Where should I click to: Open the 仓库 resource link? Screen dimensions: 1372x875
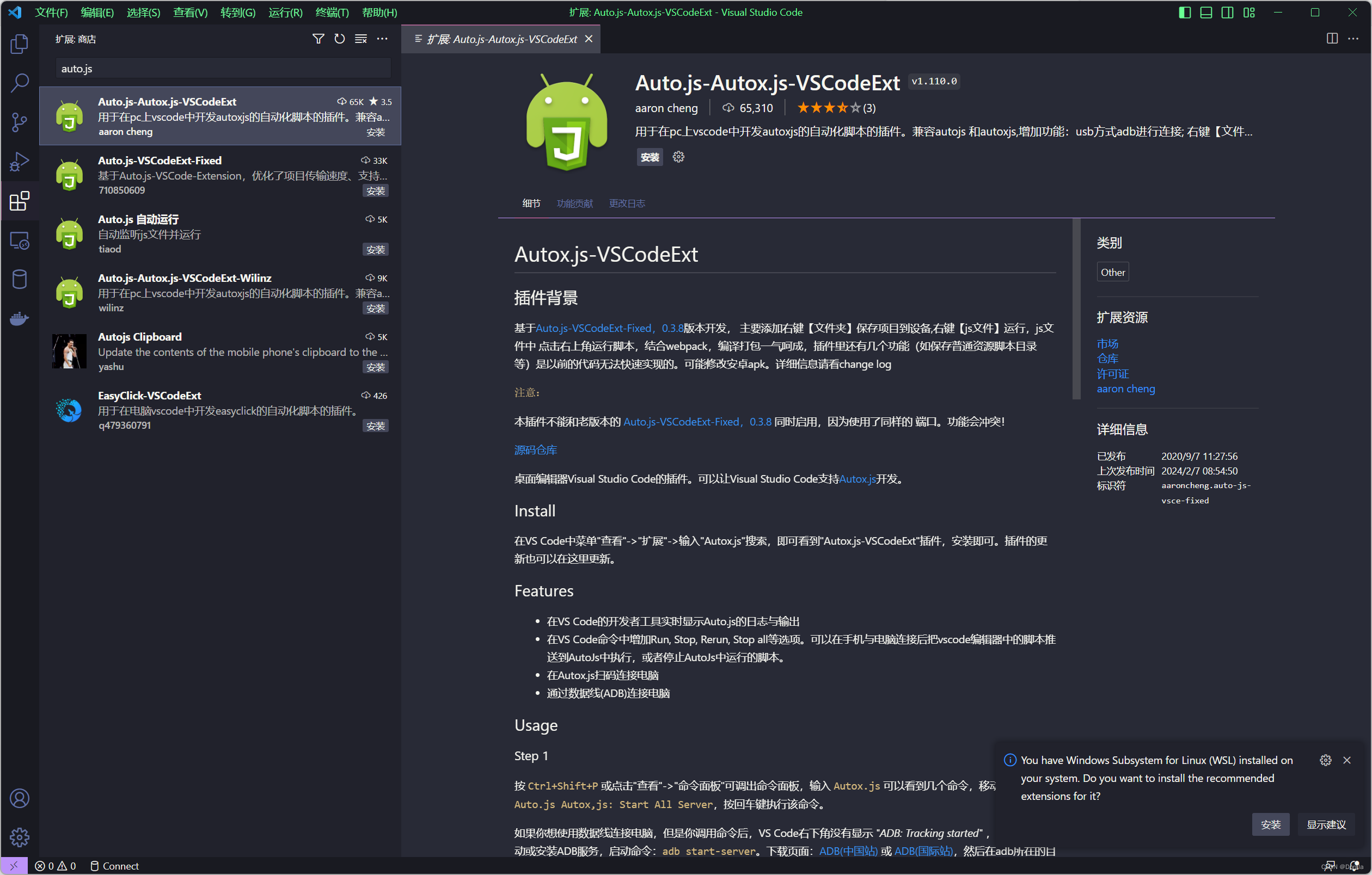(x=1107, y=359)
